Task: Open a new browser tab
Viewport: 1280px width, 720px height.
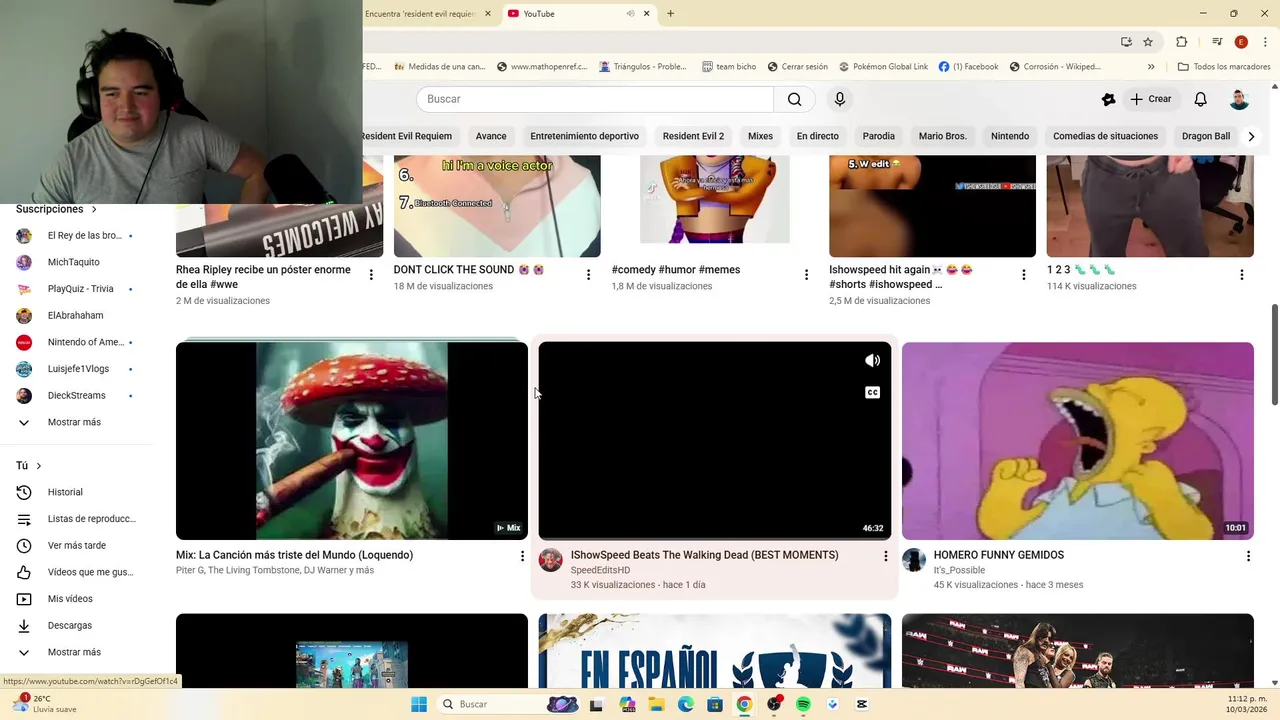Action: pyautogui.click(x=670, y=14)
